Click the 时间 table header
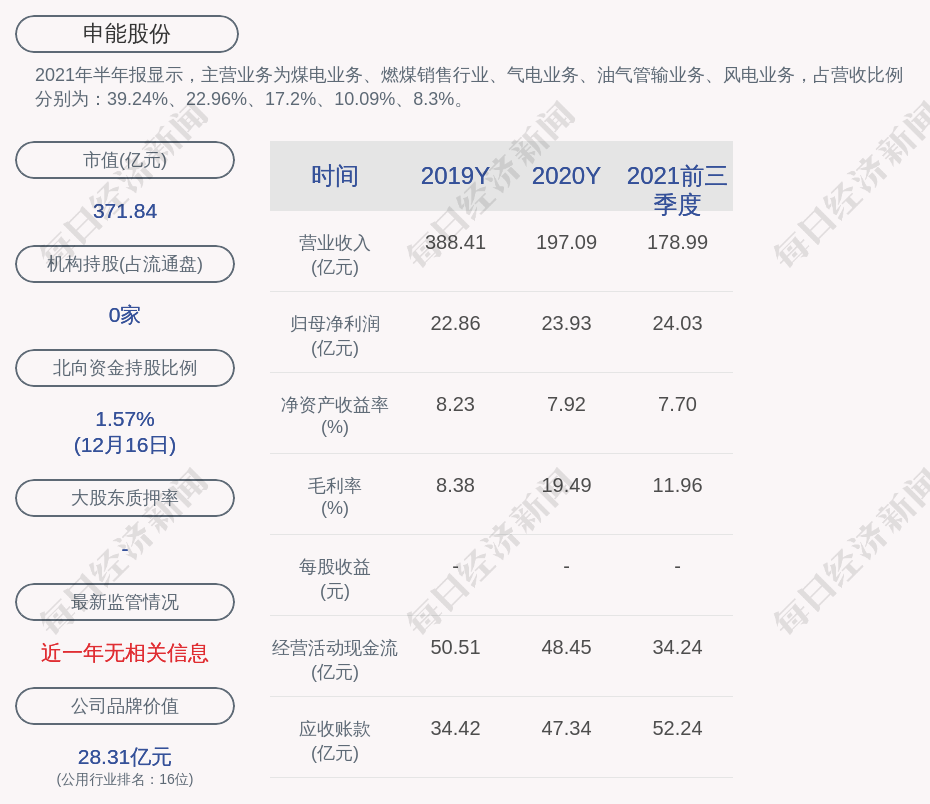This screenshot has width=930, height=804. click(x=335, y=176)
